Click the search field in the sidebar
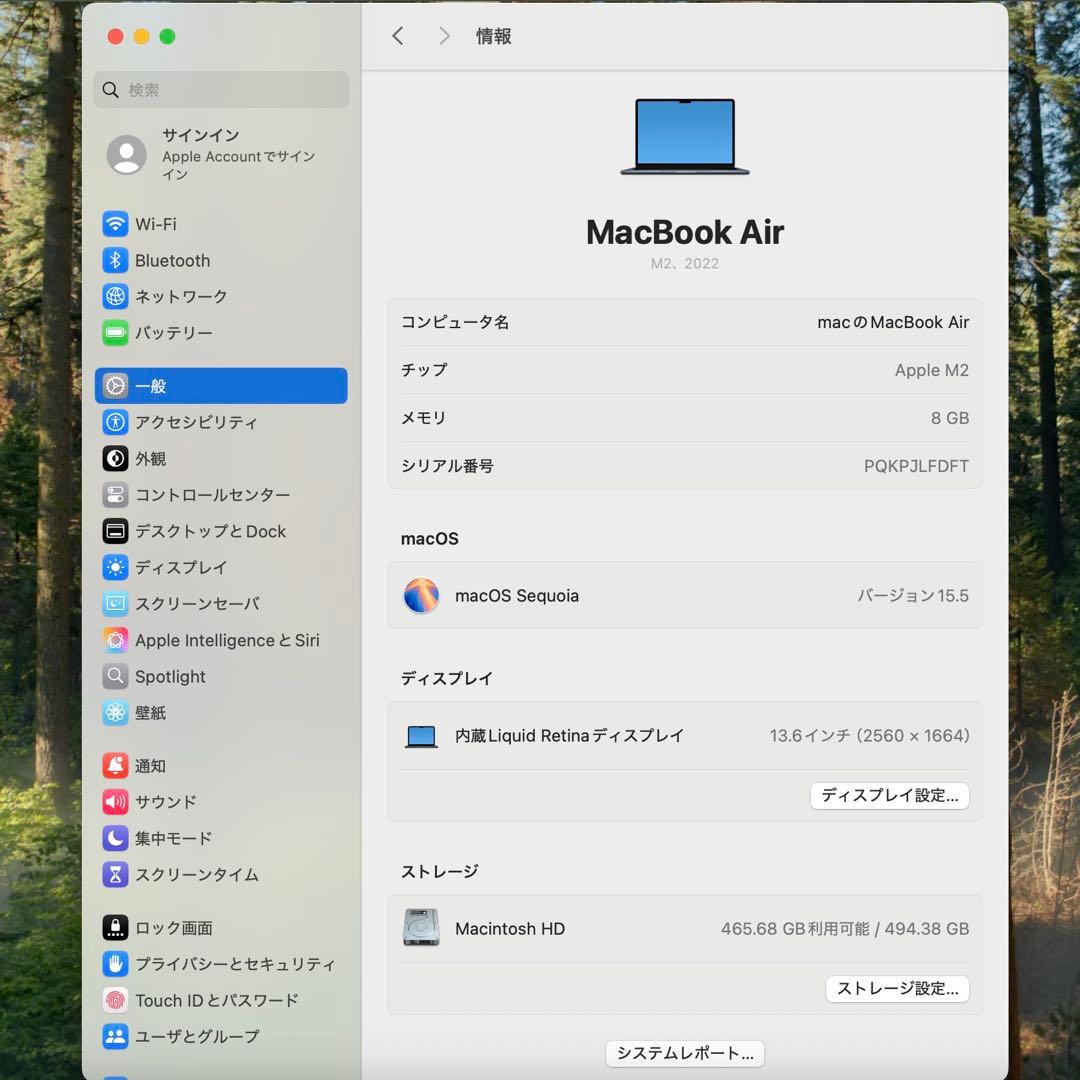 click(220, 90)
